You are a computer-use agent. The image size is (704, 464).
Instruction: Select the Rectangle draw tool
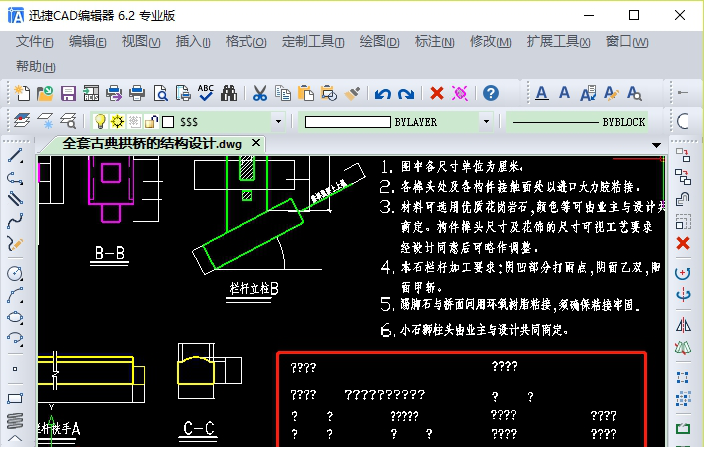point(15,398)
